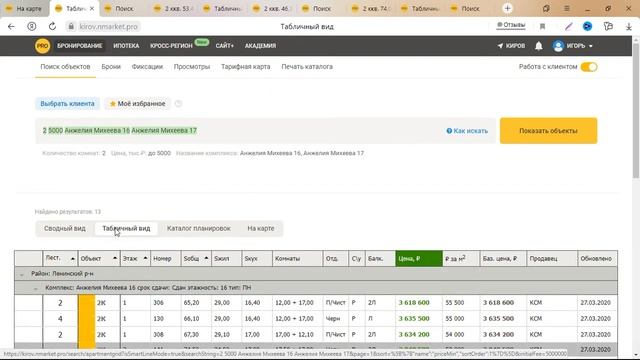Sort by the Sобщ column arrow
This screenshot has height=360, width=640.
[206, 258]
